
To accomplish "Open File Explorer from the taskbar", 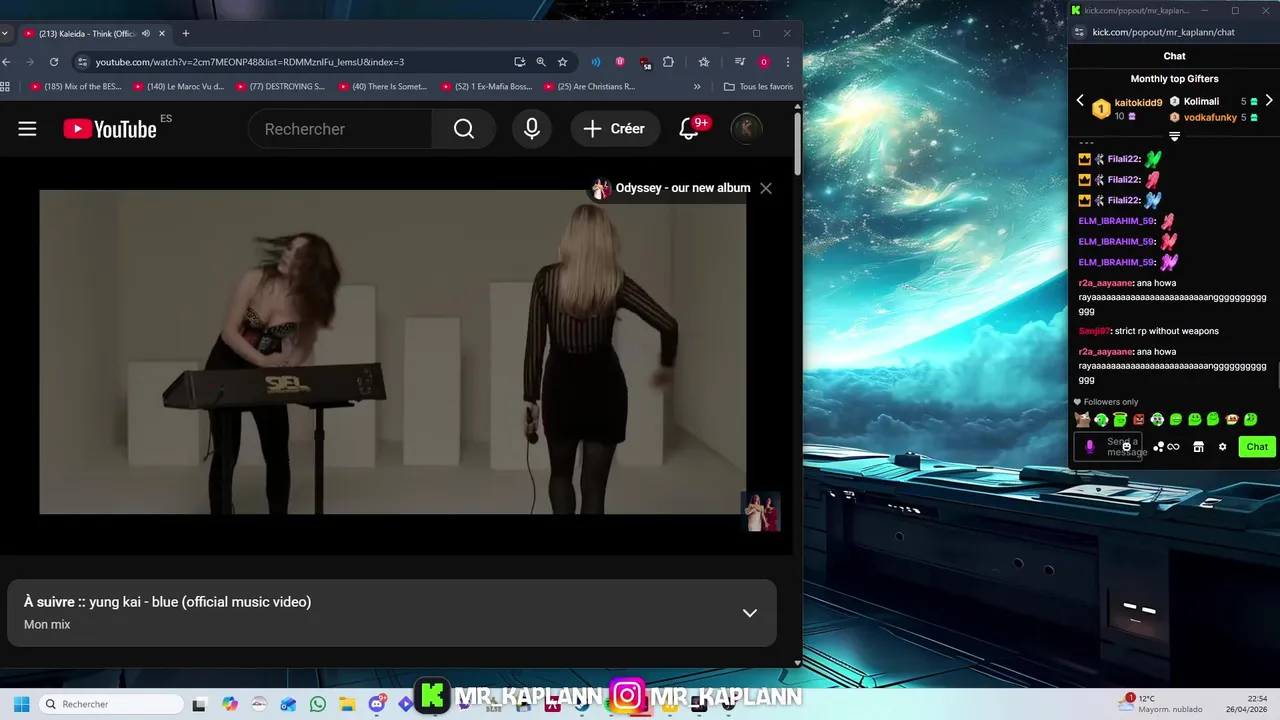I will (x=347, y=704).
